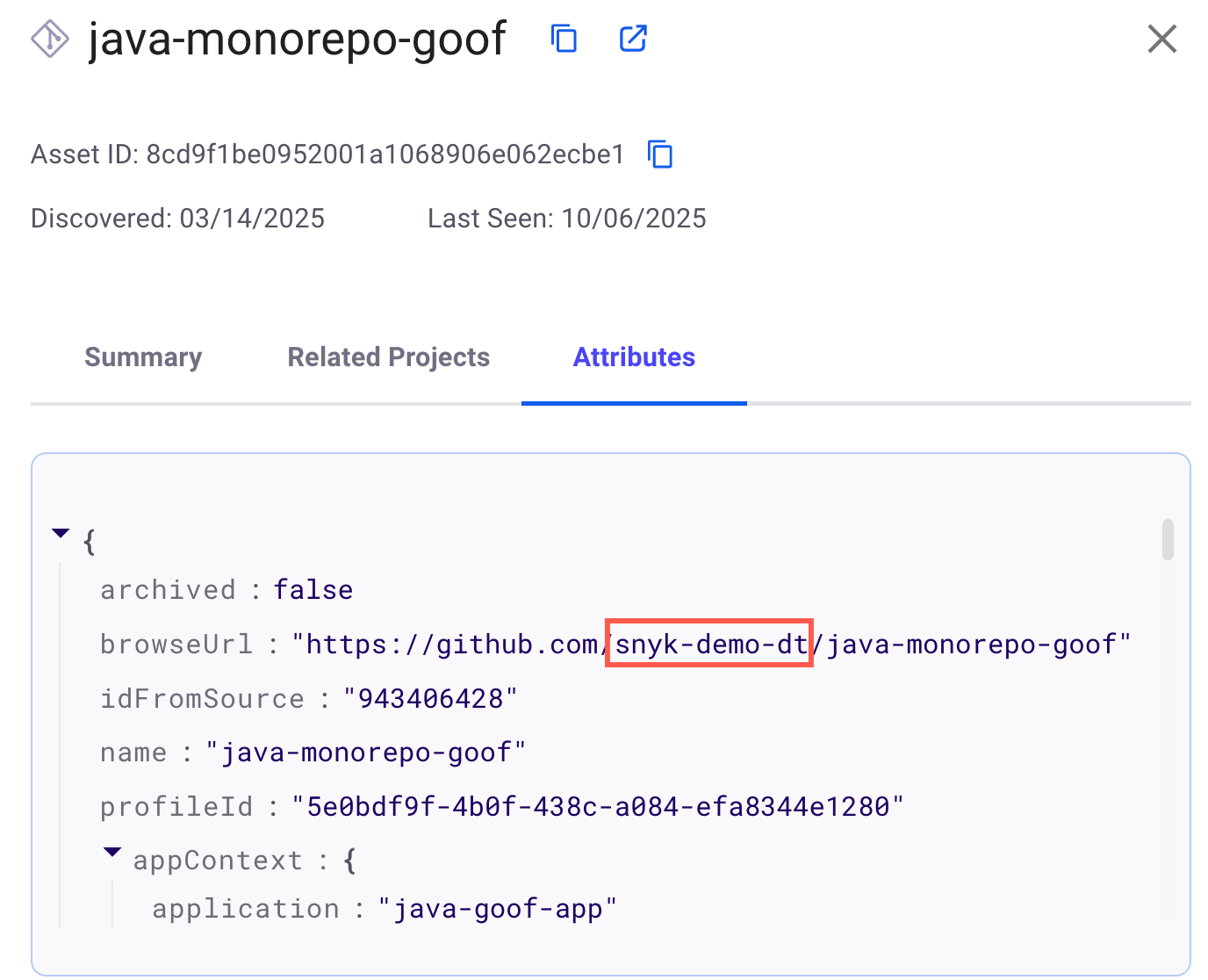Click the name attribute value
This screenshot has height=980, width=1208.
tap(365, 753)
